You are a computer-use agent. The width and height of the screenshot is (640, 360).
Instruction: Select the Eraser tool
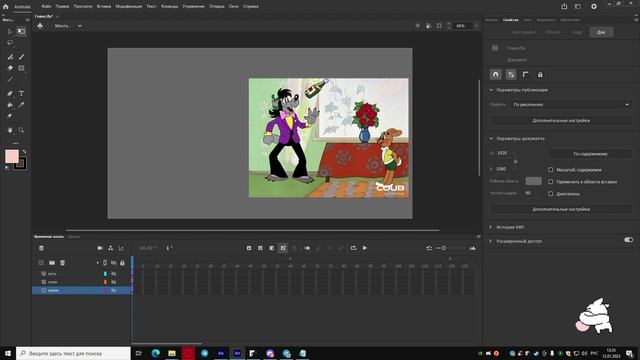(x=10, y=68)
